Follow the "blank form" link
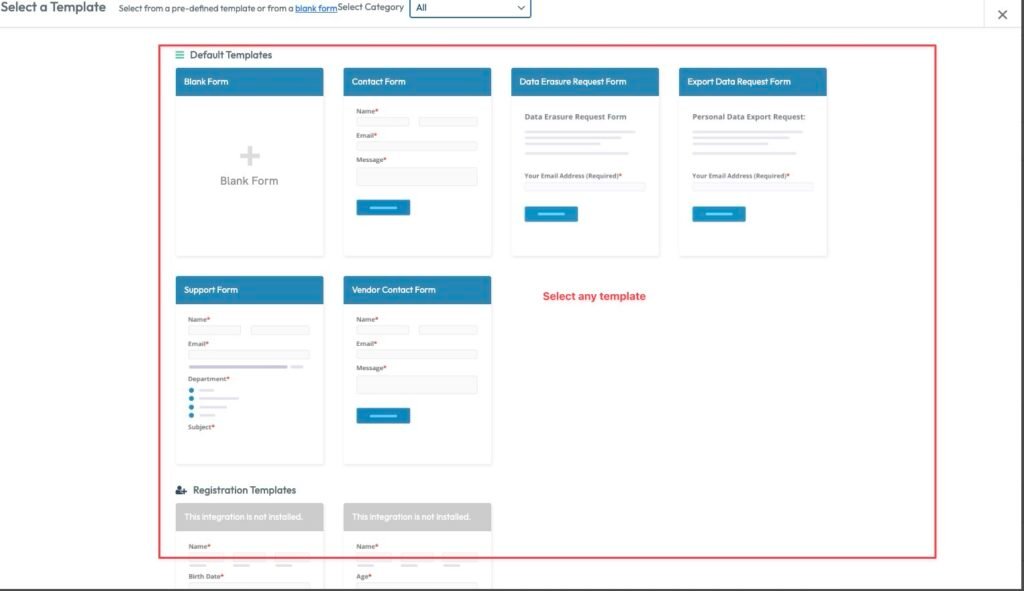Image resolution: width=1024 pixels, height=591 pixels. pyautogui.click(x=315, y=8)
